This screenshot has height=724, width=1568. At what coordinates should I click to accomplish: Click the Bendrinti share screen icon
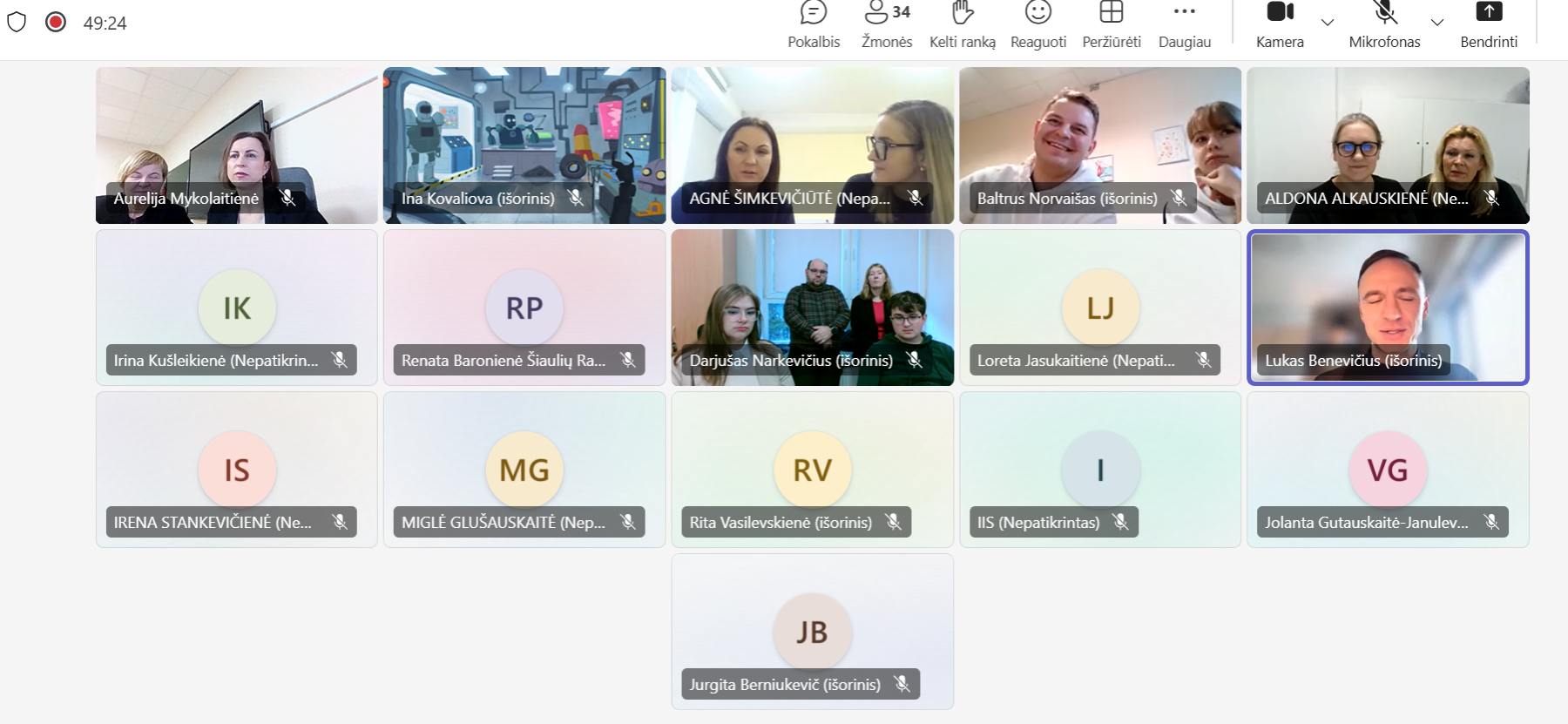[1489, 12]
